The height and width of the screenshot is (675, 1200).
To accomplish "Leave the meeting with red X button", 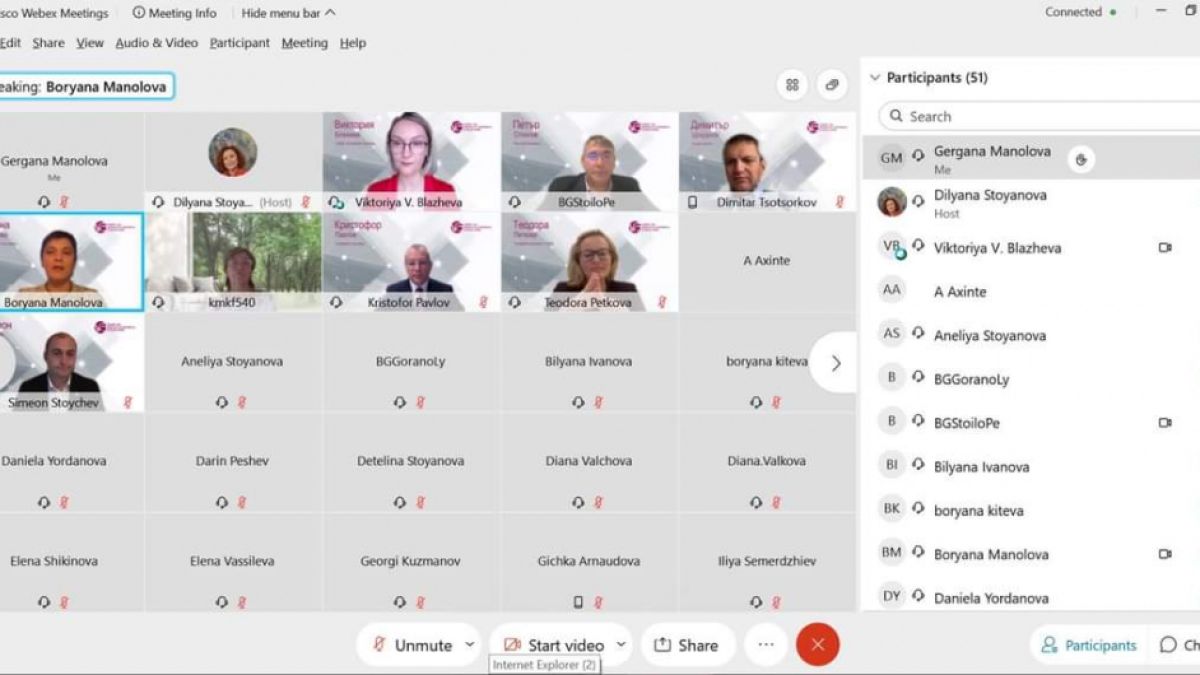I will click(x=817, y=645).
